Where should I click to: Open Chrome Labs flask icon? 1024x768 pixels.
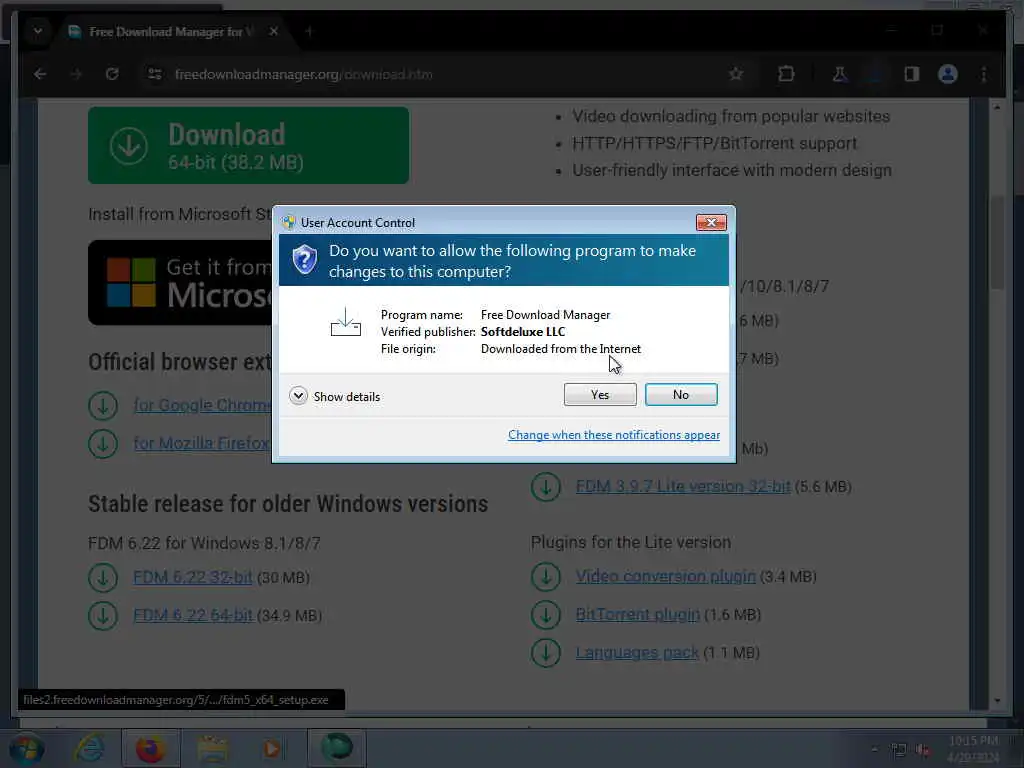coord(840,74)
